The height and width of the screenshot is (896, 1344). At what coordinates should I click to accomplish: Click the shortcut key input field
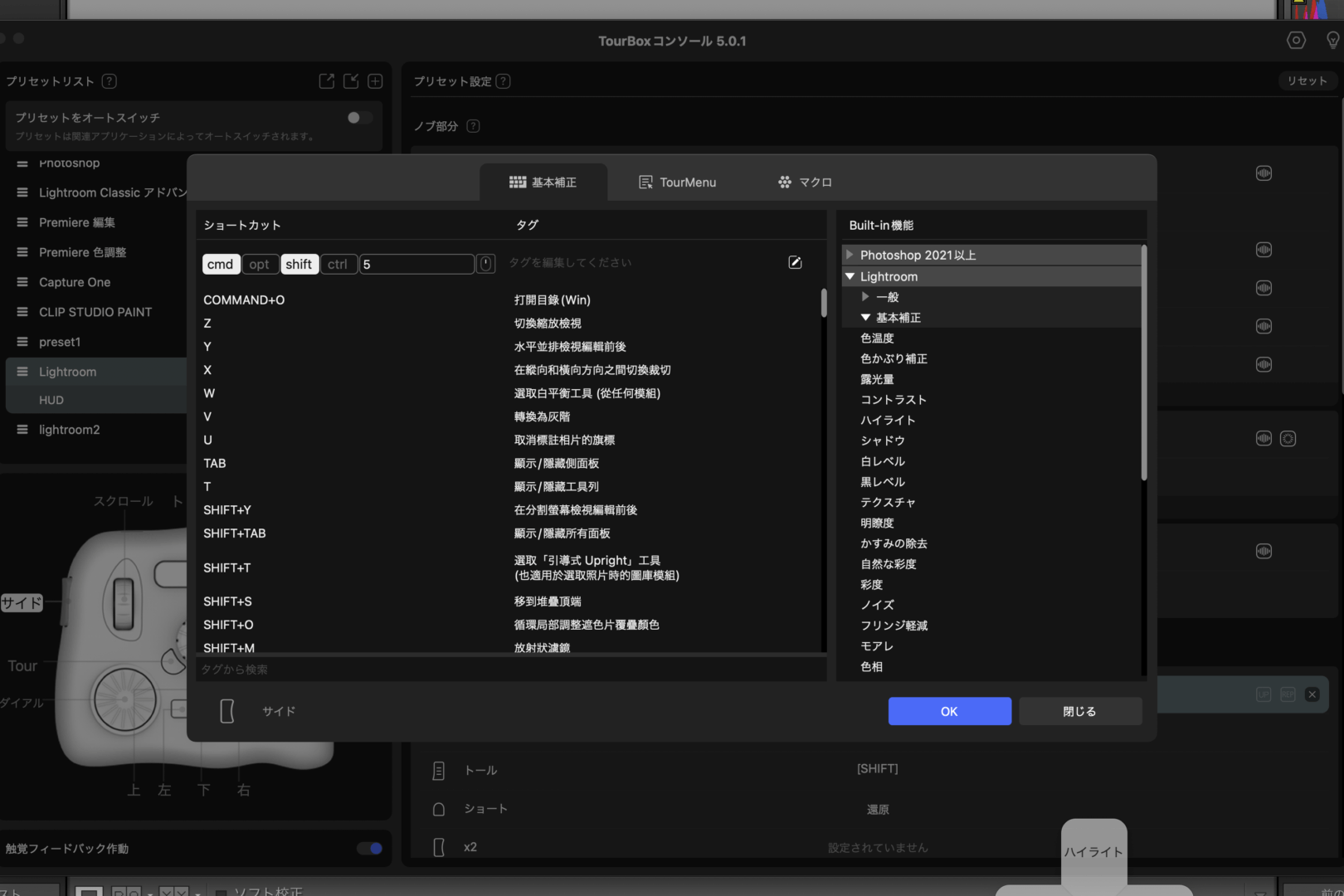pos(416,264)
